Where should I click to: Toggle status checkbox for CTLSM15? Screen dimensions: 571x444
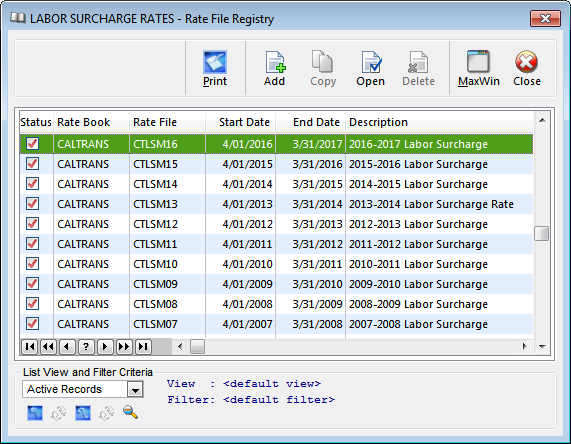(x=32, y=164)
